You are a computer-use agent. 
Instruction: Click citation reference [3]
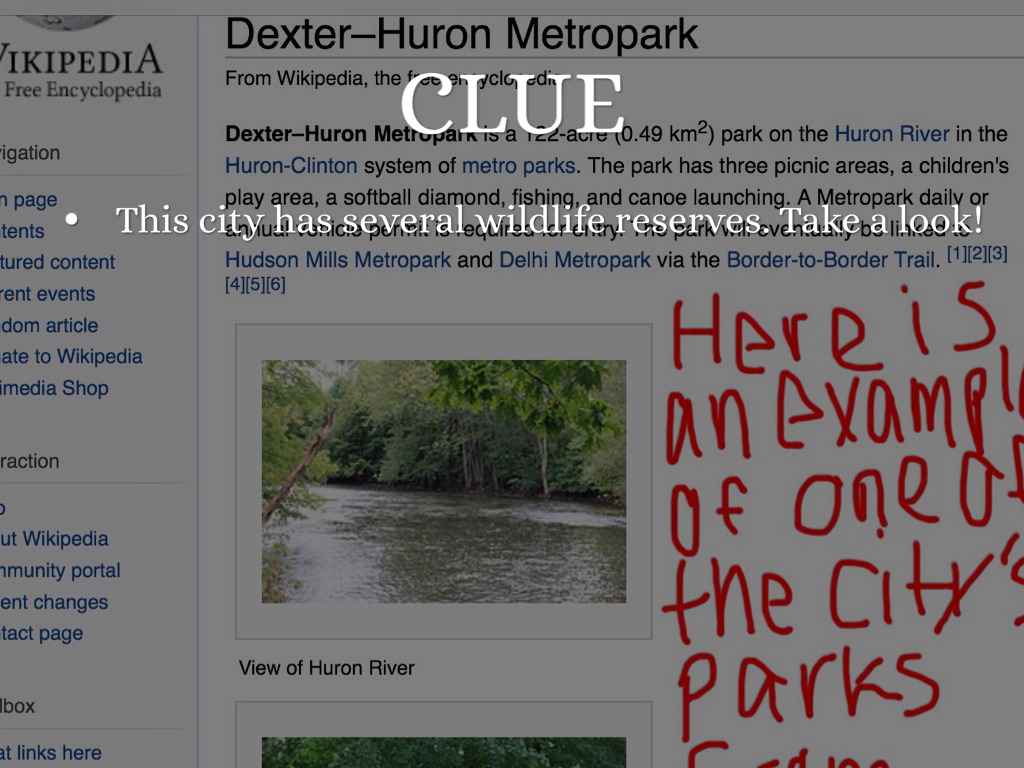point(997,253)
